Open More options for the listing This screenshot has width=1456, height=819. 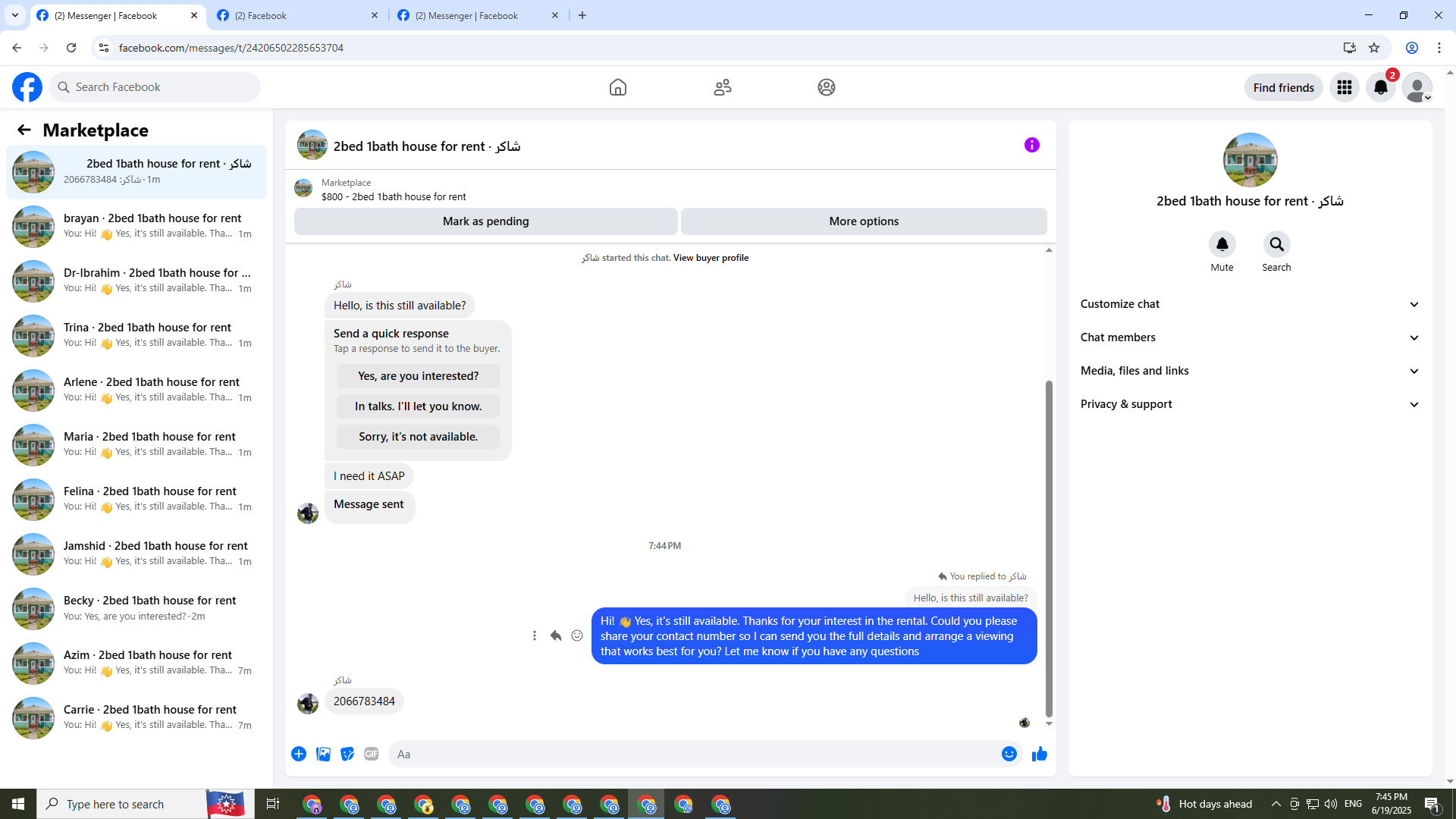point(864,221)
